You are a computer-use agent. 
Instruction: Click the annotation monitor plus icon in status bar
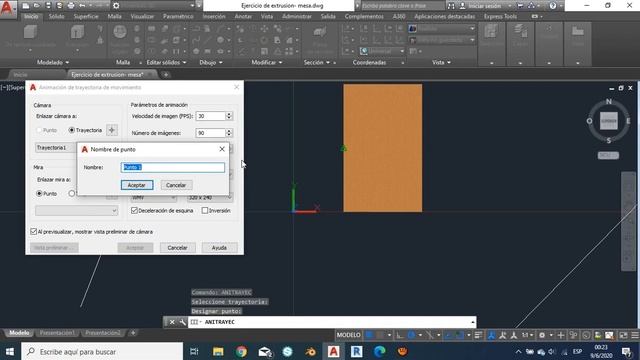click(561, 335)
